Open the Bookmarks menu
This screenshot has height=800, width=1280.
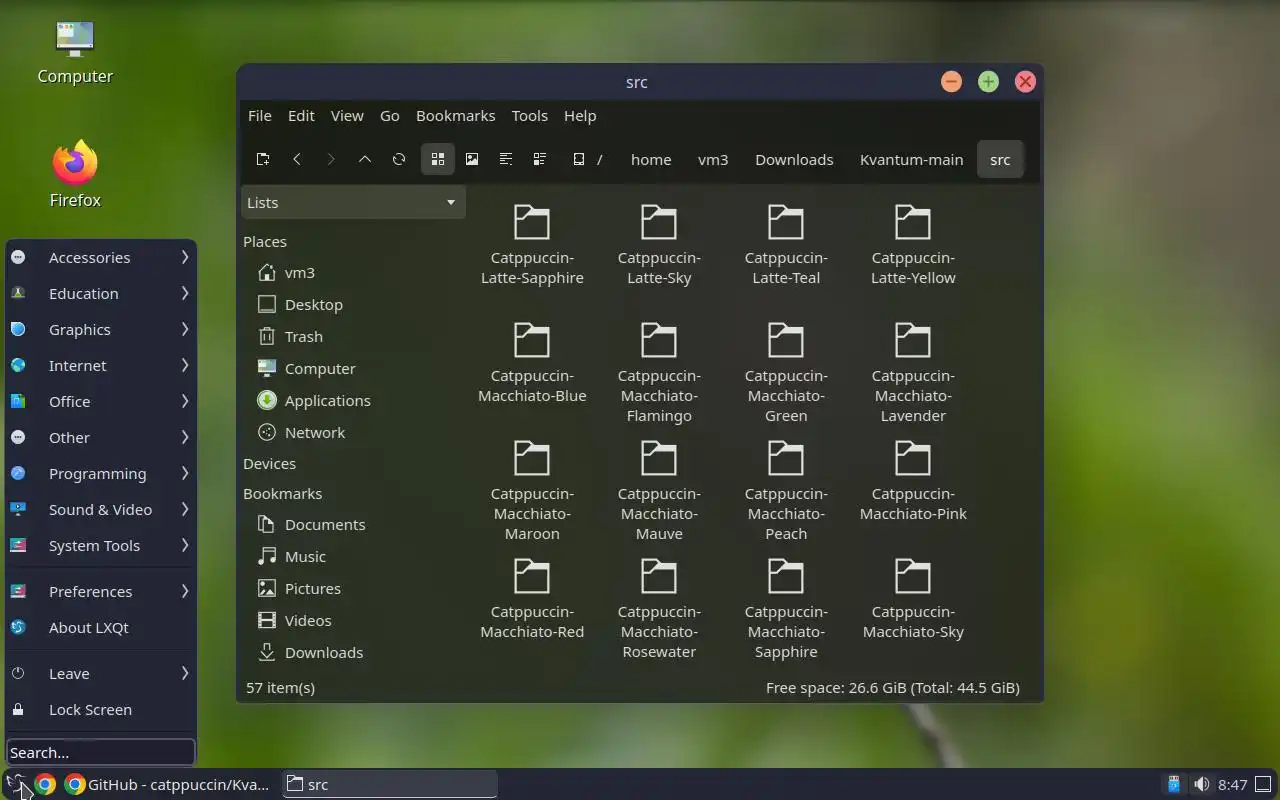tap(455, 116)
